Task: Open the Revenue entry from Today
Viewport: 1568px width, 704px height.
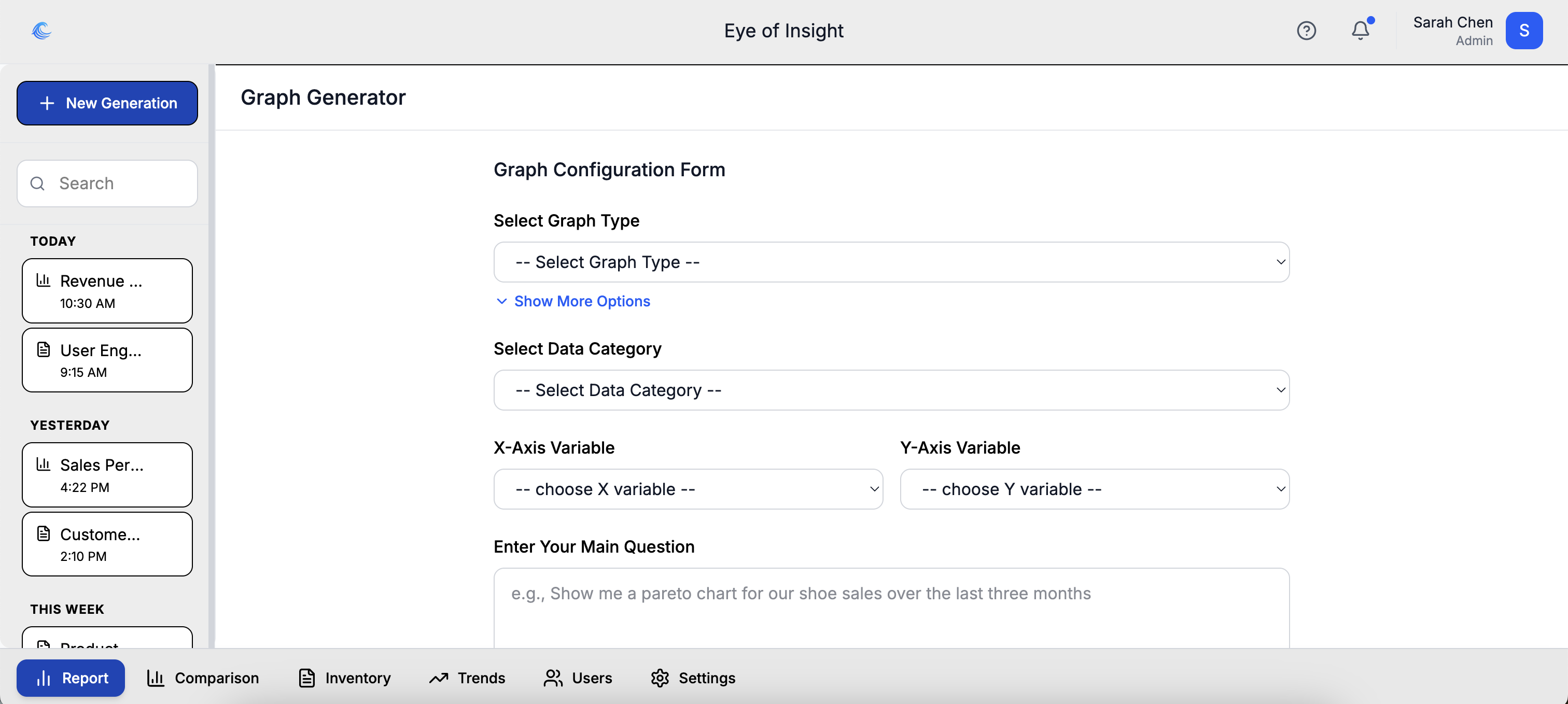Action: point(107,291)
